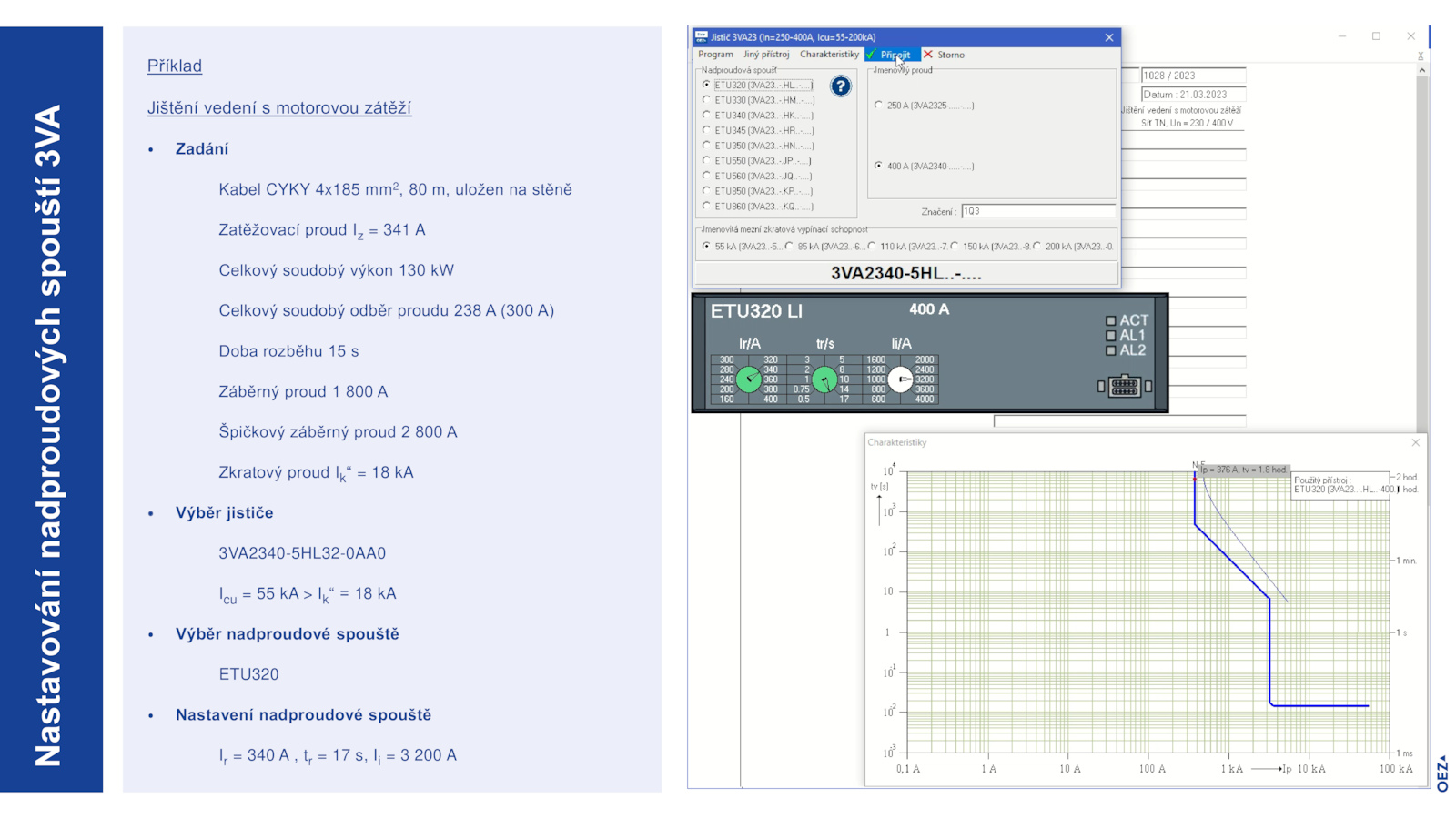Viewport: 1456px width, 819px height.
Task: Click Jištění vedení s motorovou zátěží link
Action: coord(279,107)
